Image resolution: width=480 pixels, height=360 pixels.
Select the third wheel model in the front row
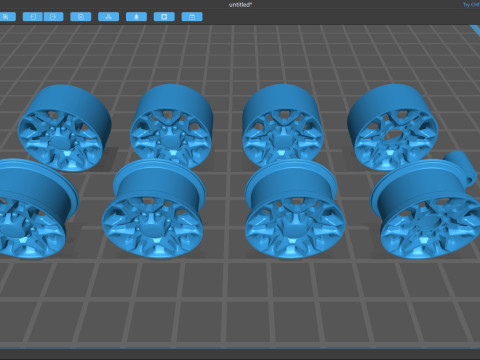295,209
